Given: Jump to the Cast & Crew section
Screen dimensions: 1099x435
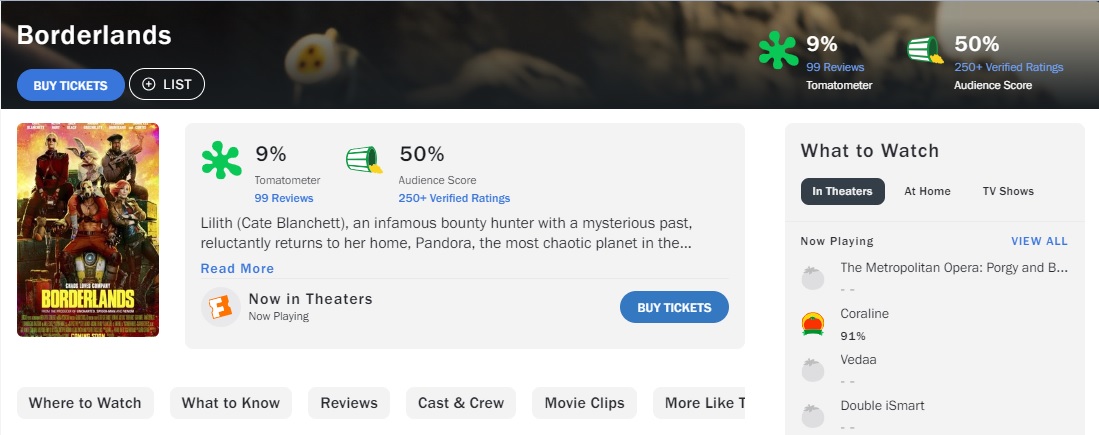Looking at the screenshot, I should [461, 403].
